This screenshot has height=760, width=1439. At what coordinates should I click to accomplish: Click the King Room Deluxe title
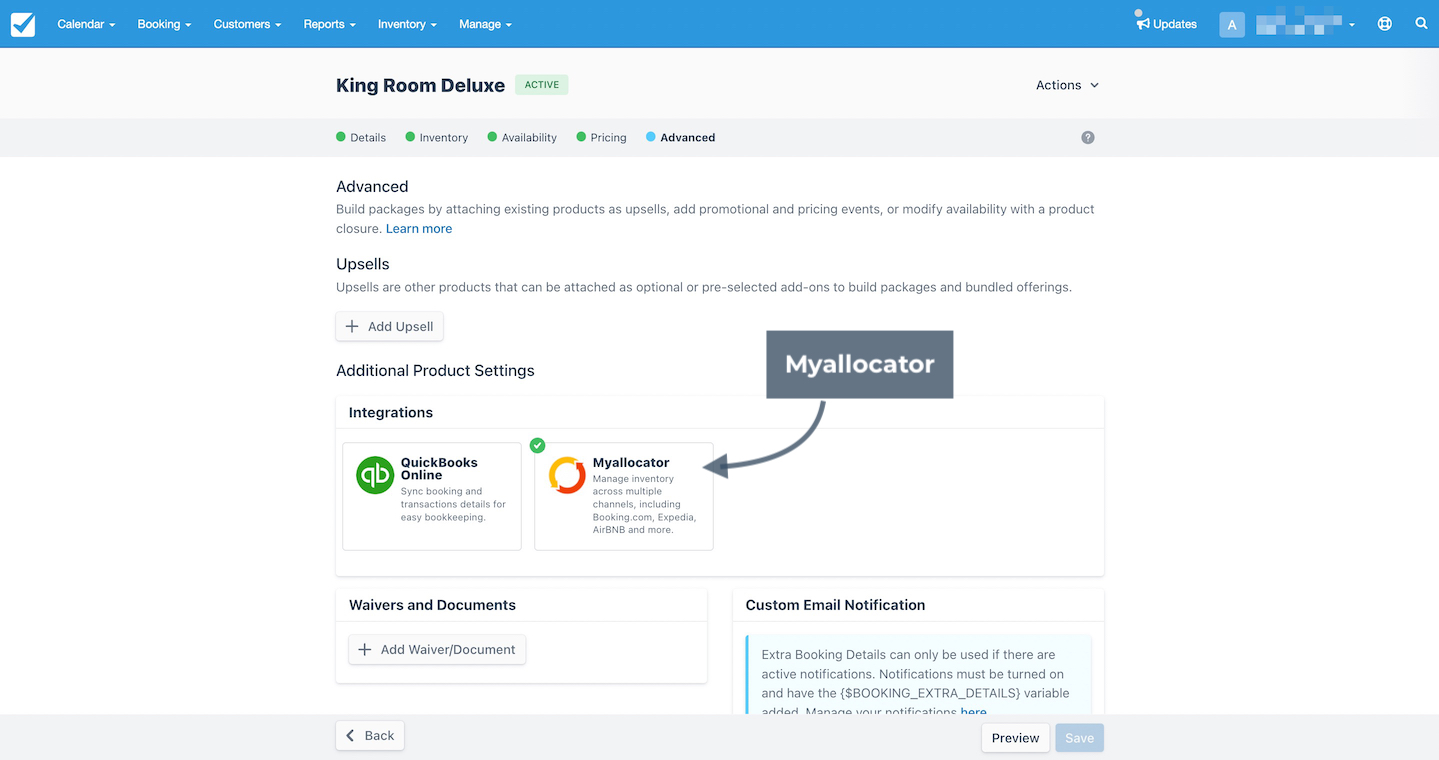click(x=420, y=85)
